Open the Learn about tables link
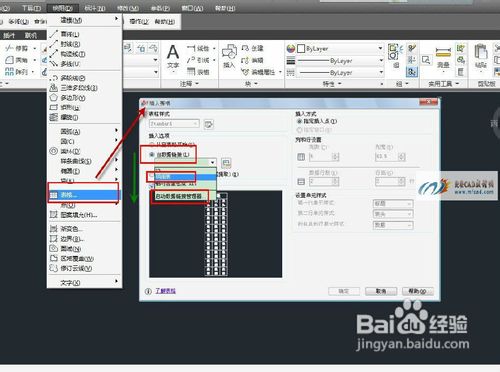500x372 pixels. (165, 291)
